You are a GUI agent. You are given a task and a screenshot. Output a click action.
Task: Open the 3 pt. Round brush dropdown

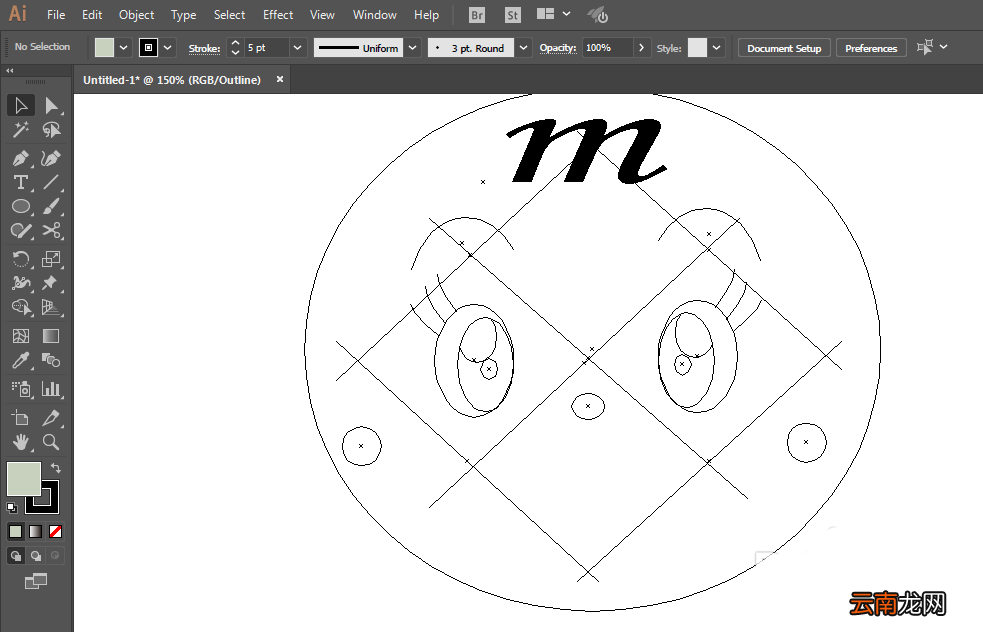click(523, 48)
